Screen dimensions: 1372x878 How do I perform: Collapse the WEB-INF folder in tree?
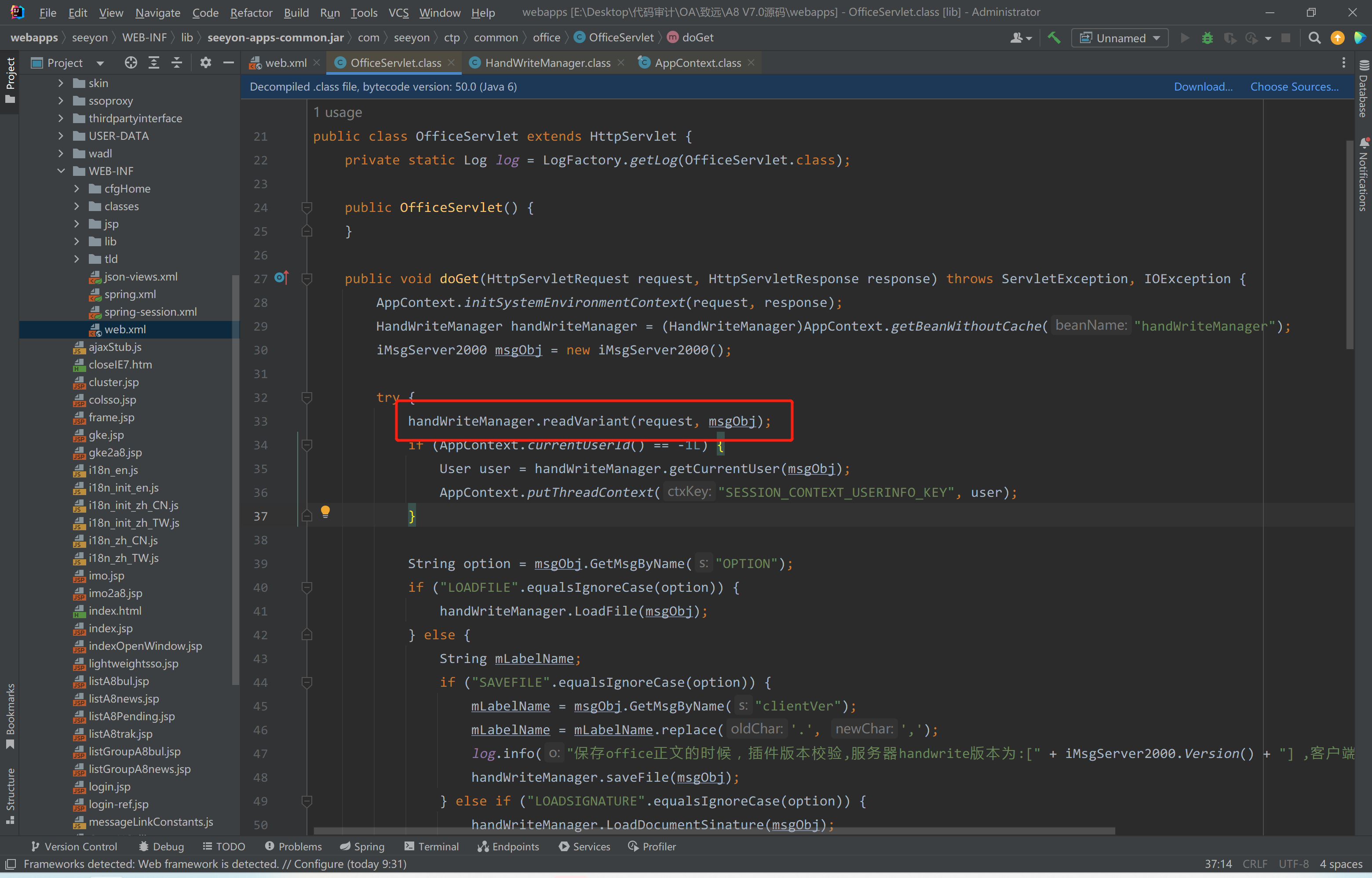click(x=61, y=171)
